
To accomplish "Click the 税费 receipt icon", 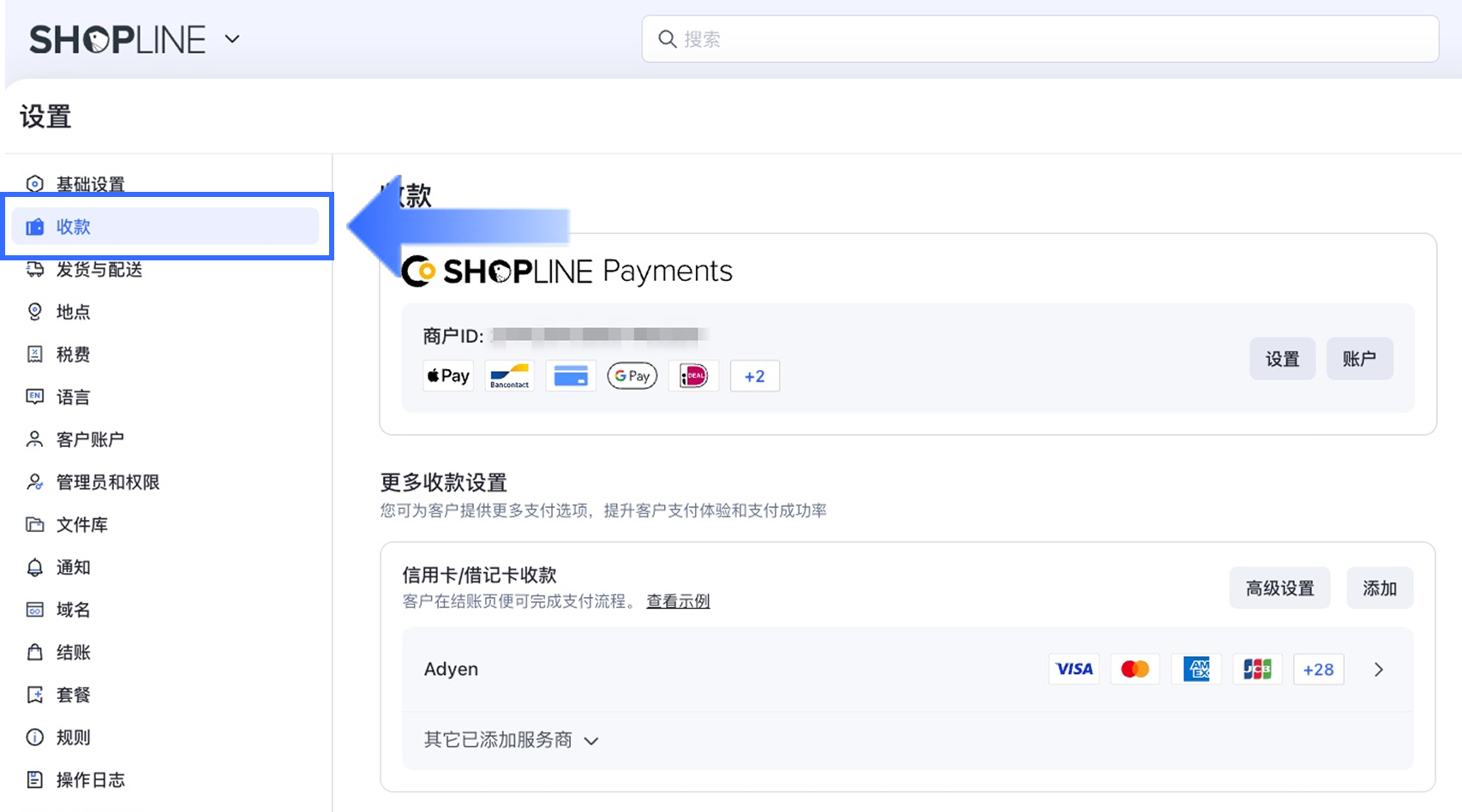I will click(x=34, y=355).
